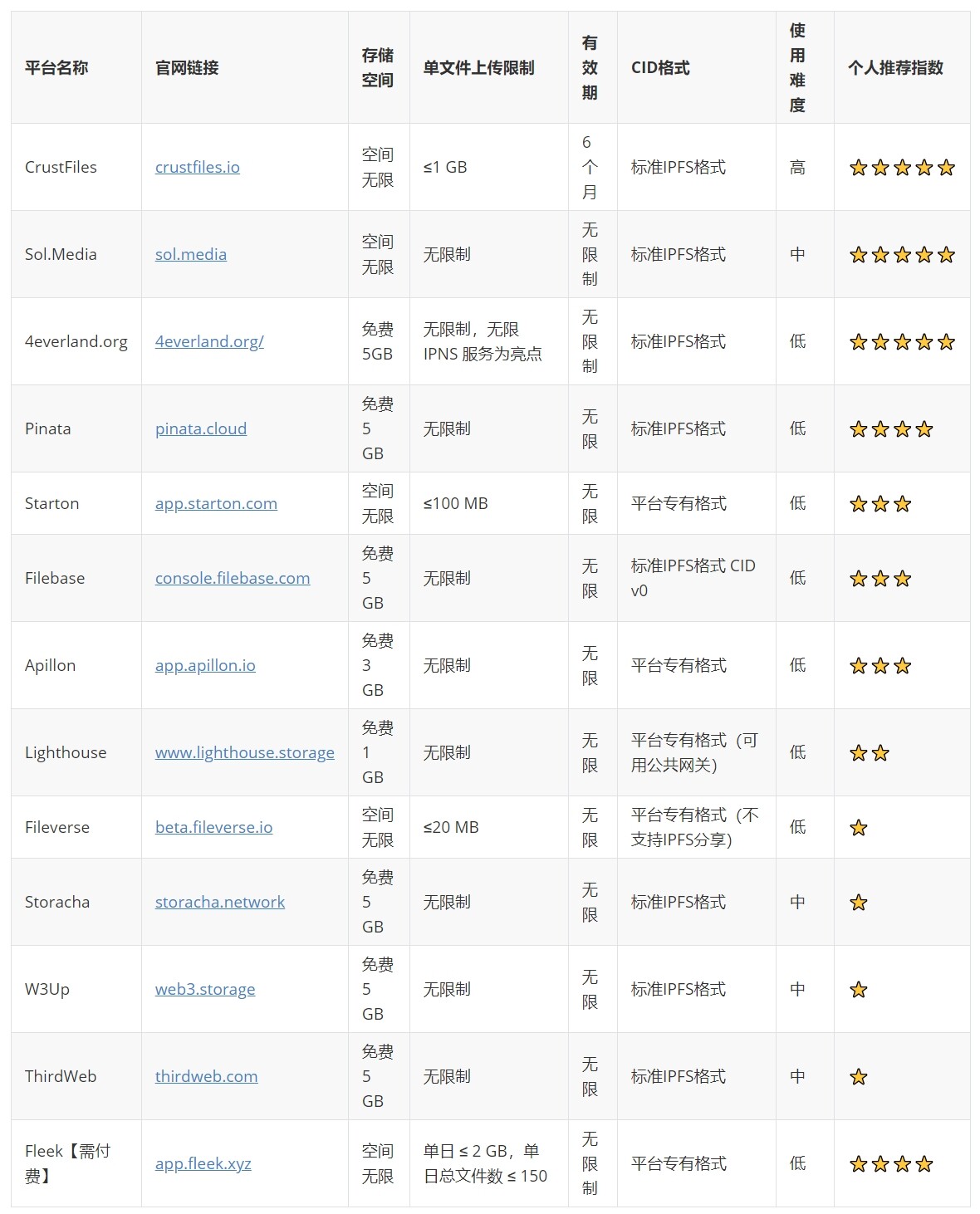Click the 个人推荐指数 column header
This screenshot has width=980, height=1214.
click(x=895, y=68)
